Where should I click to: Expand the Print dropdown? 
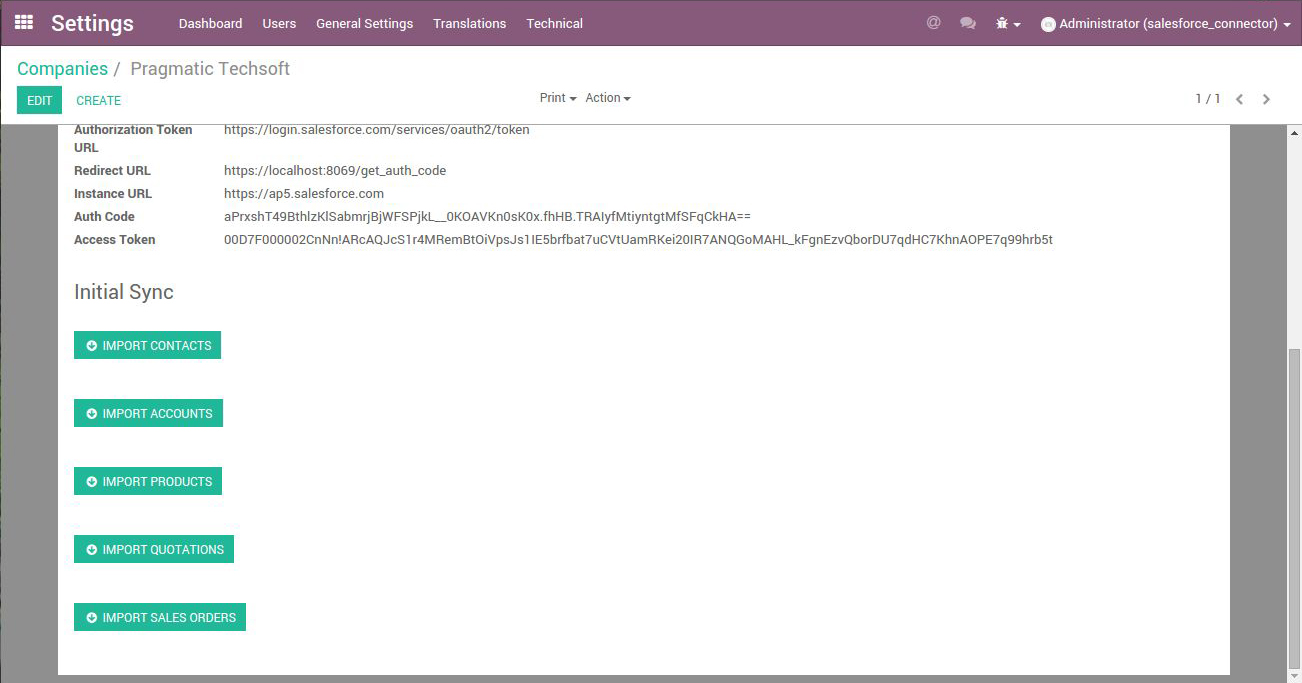558,98
